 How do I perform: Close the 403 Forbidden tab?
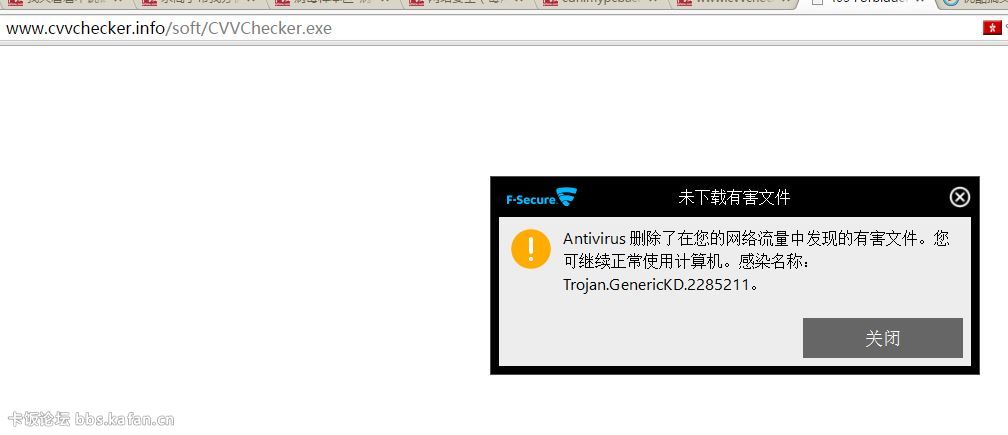click(x=921, y=3)
